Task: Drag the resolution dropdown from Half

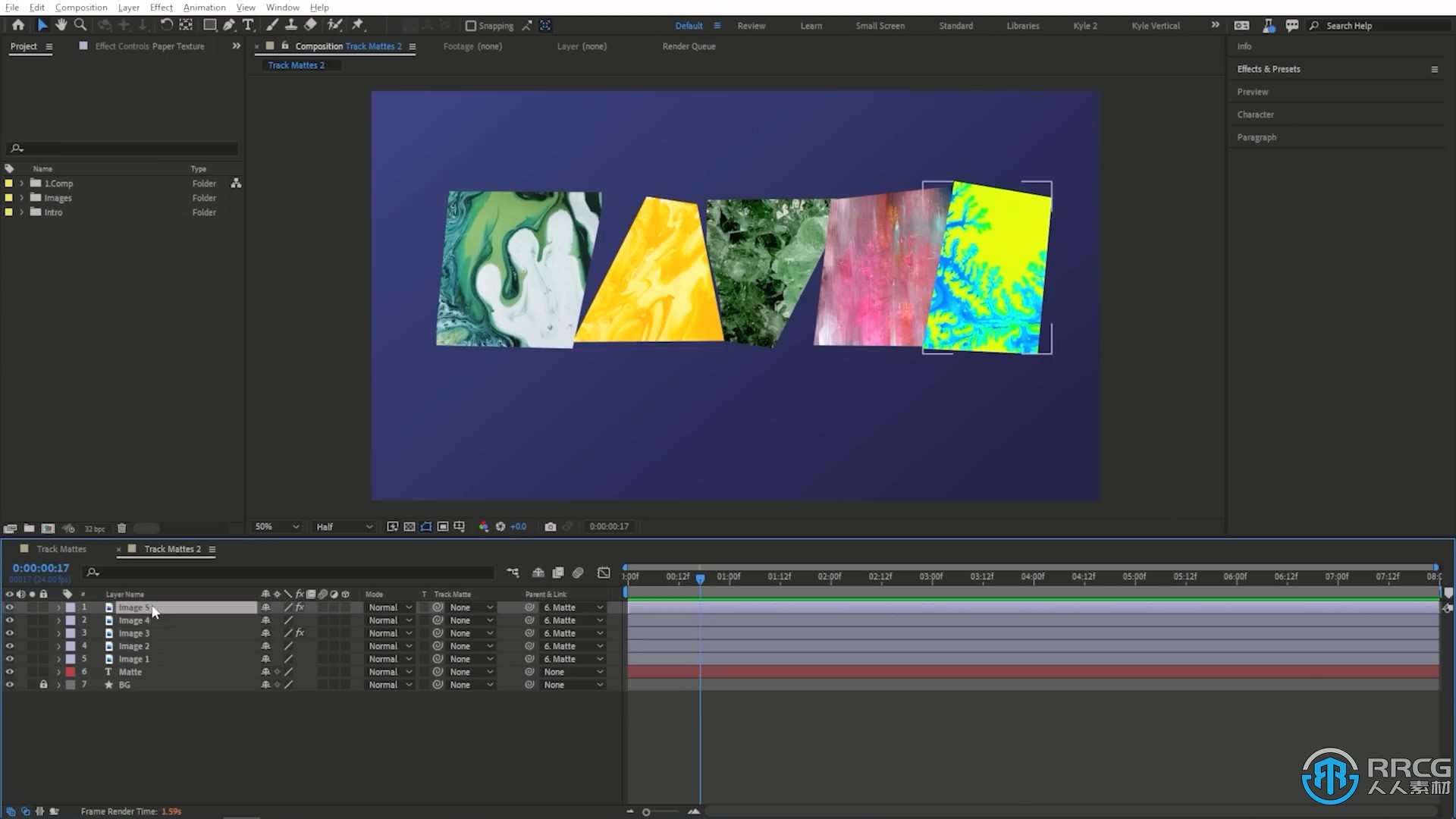Action: (x=343, y=526)
